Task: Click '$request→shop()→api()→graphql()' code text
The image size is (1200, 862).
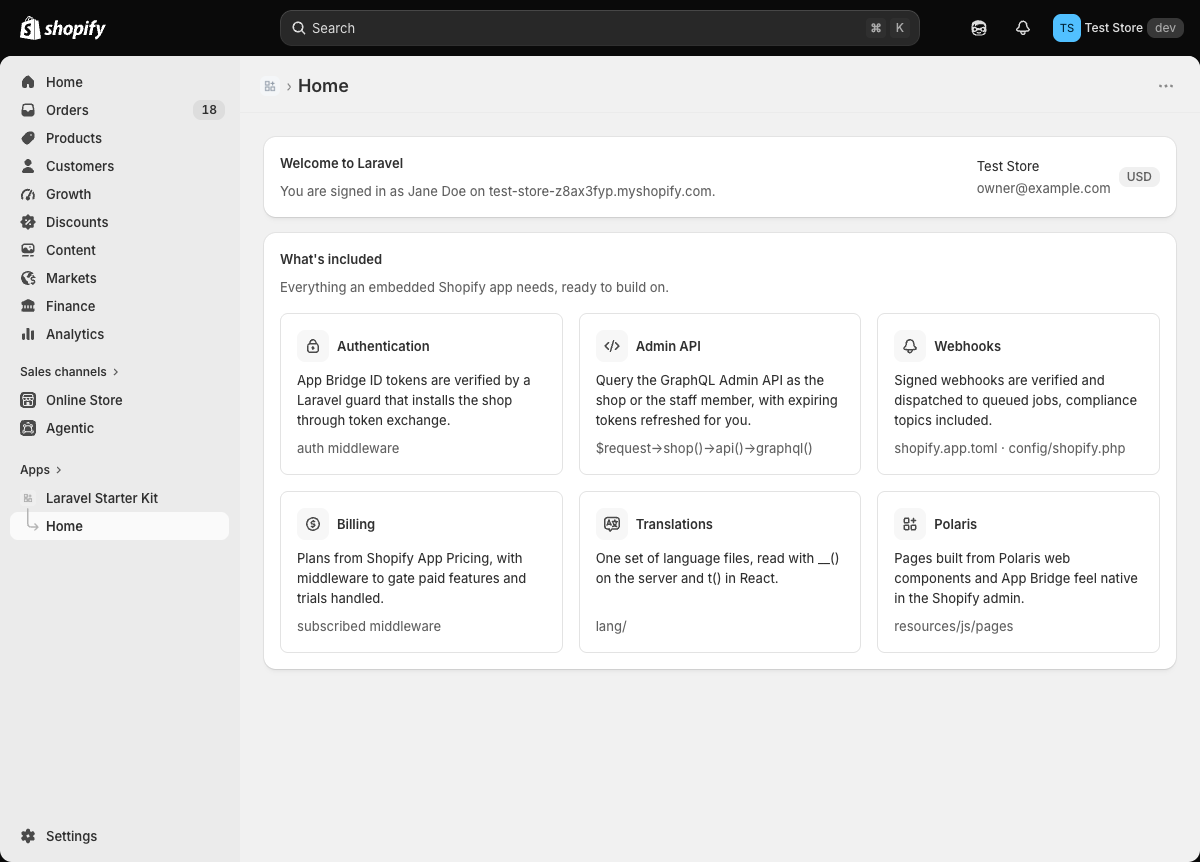Action: click(x=704, y=448)
